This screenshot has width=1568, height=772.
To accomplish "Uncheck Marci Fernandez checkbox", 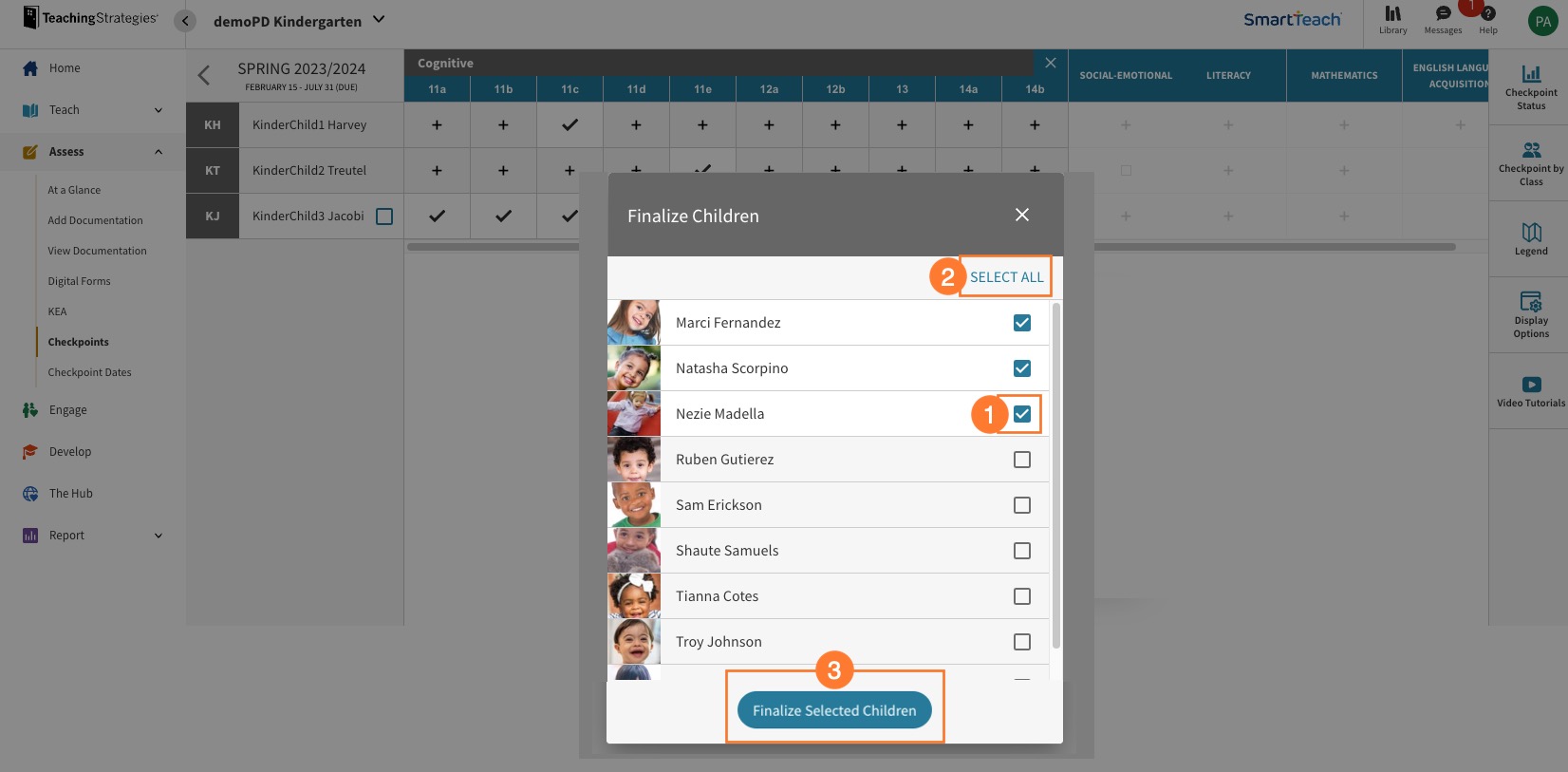I will pos(1021,323).
